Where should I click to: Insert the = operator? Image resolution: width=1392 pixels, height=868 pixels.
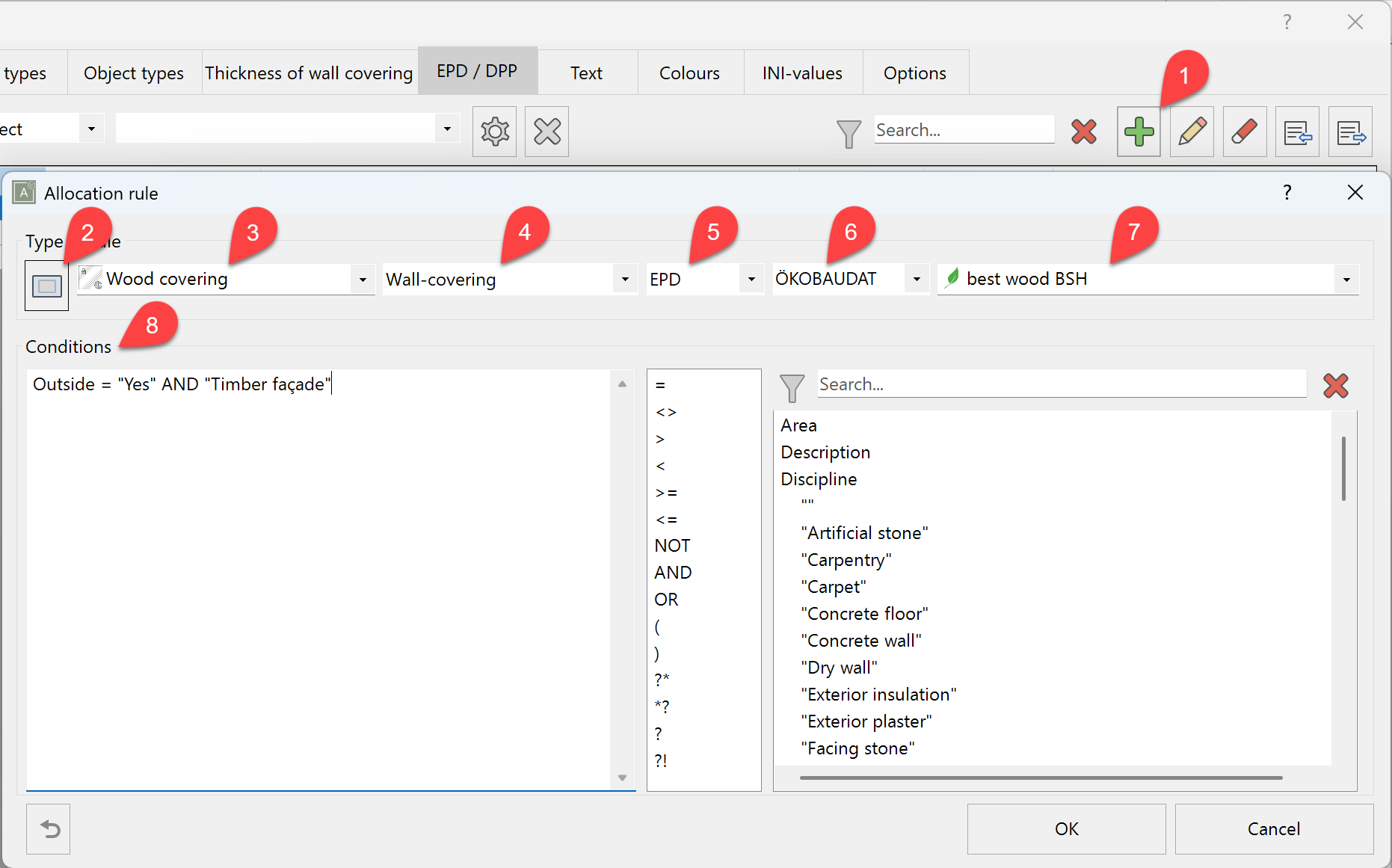(x=660, y=385)
